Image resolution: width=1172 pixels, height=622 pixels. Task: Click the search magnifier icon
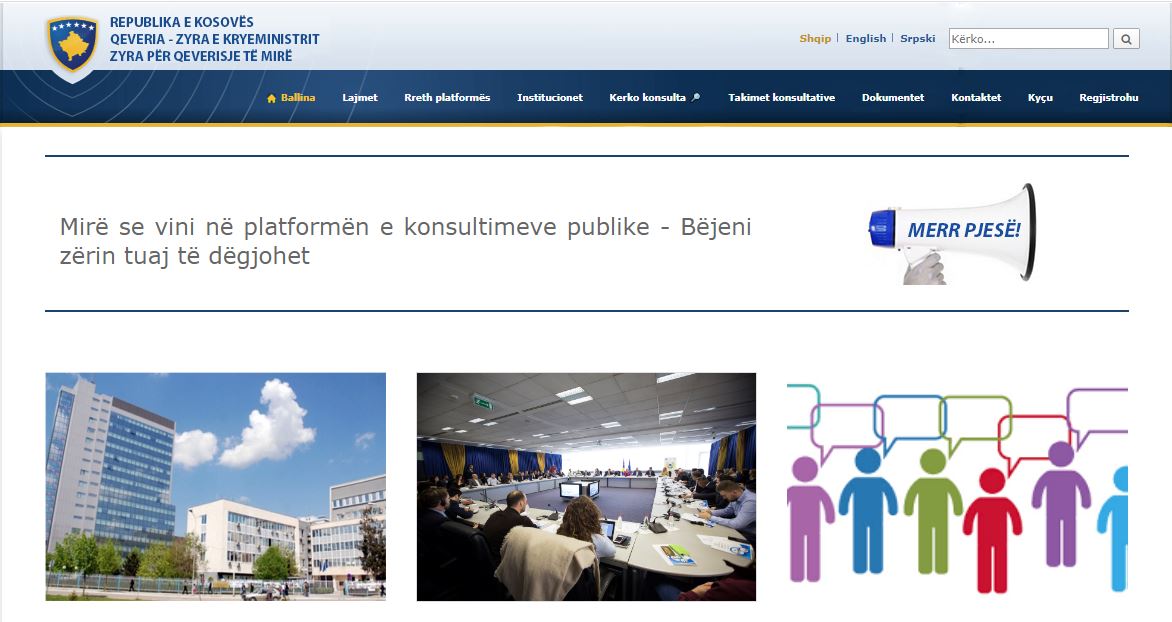(1127, 38)
